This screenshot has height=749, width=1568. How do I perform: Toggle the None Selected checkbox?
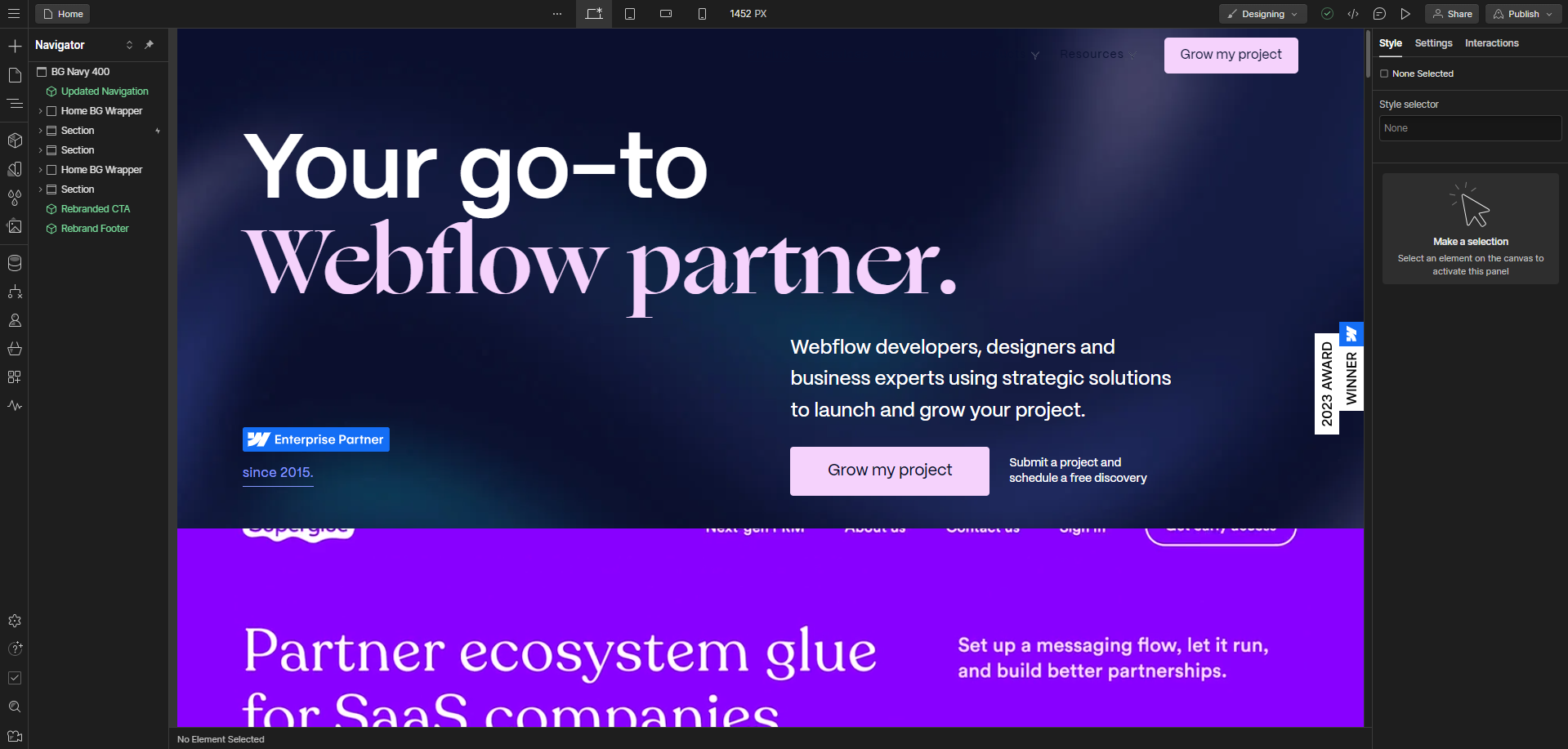pyautogui.click(x=1384, y=74)
